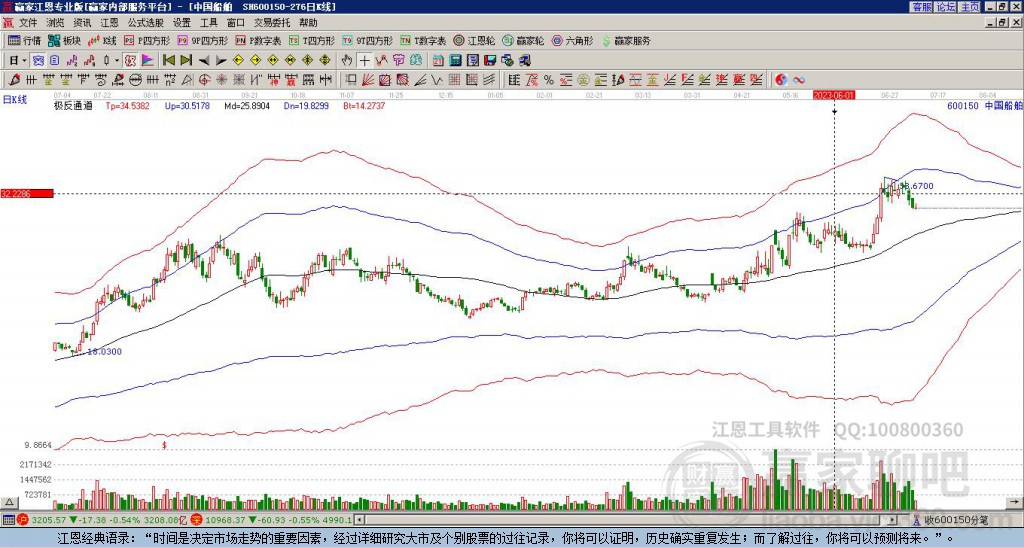
Task: Toggle the 权 adjustment icon
Action: [130, 61]
